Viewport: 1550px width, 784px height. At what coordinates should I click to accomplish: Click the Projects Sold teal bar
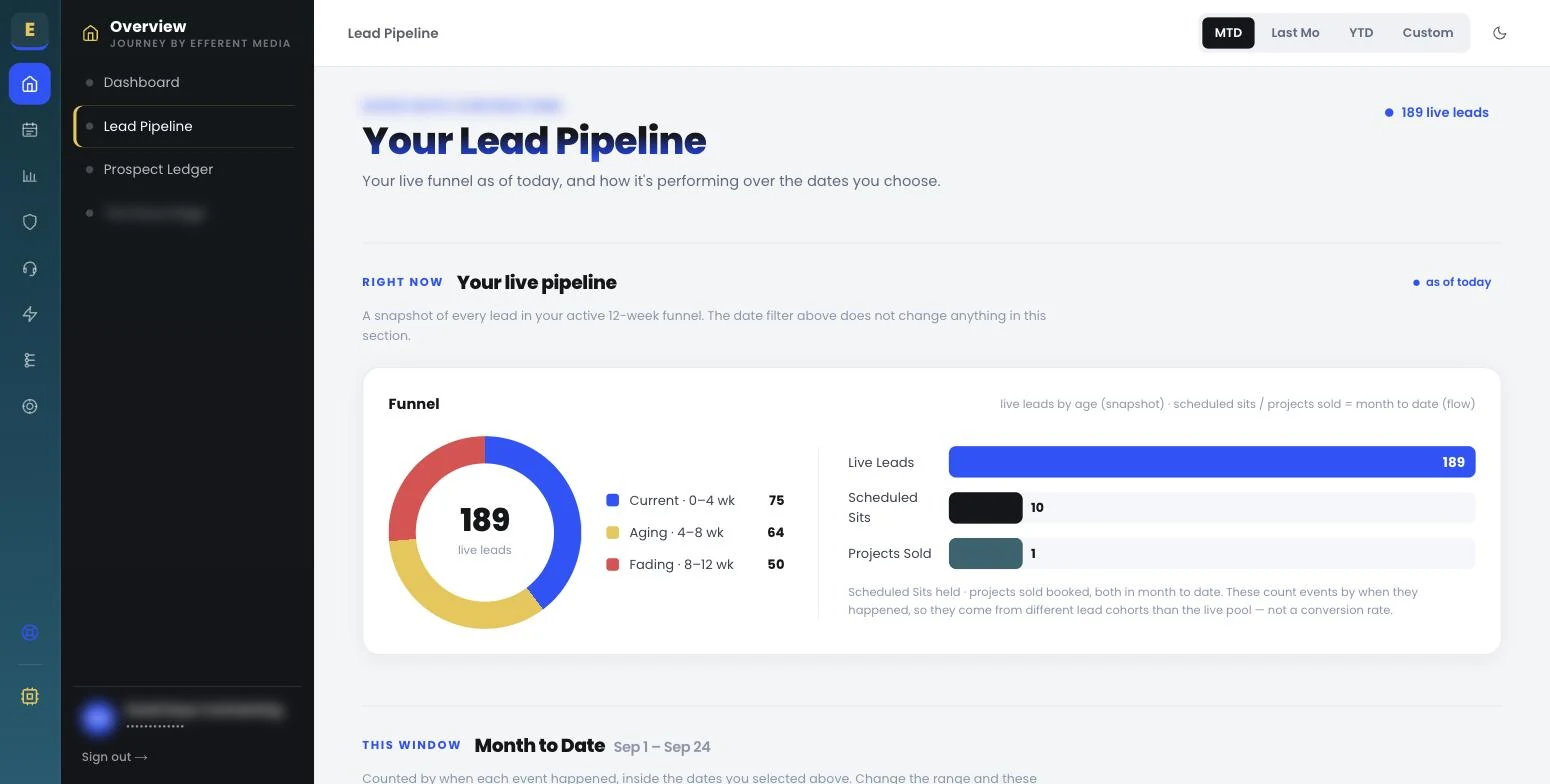[985, 553]
